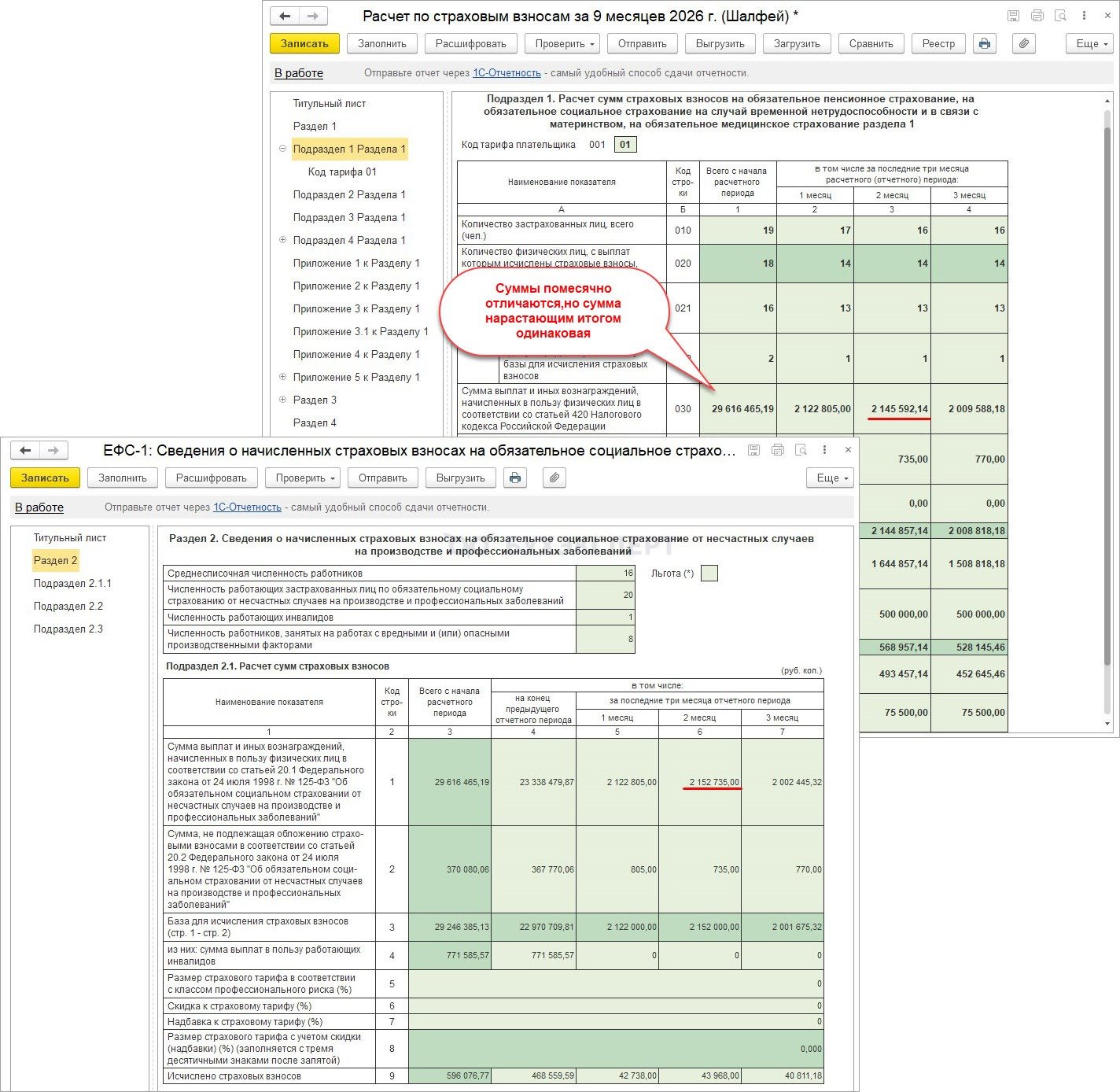Viewport: 1120px width, 1092px height.
Task: Expand the Раздел 3 tree node
Action: (282, 400)
